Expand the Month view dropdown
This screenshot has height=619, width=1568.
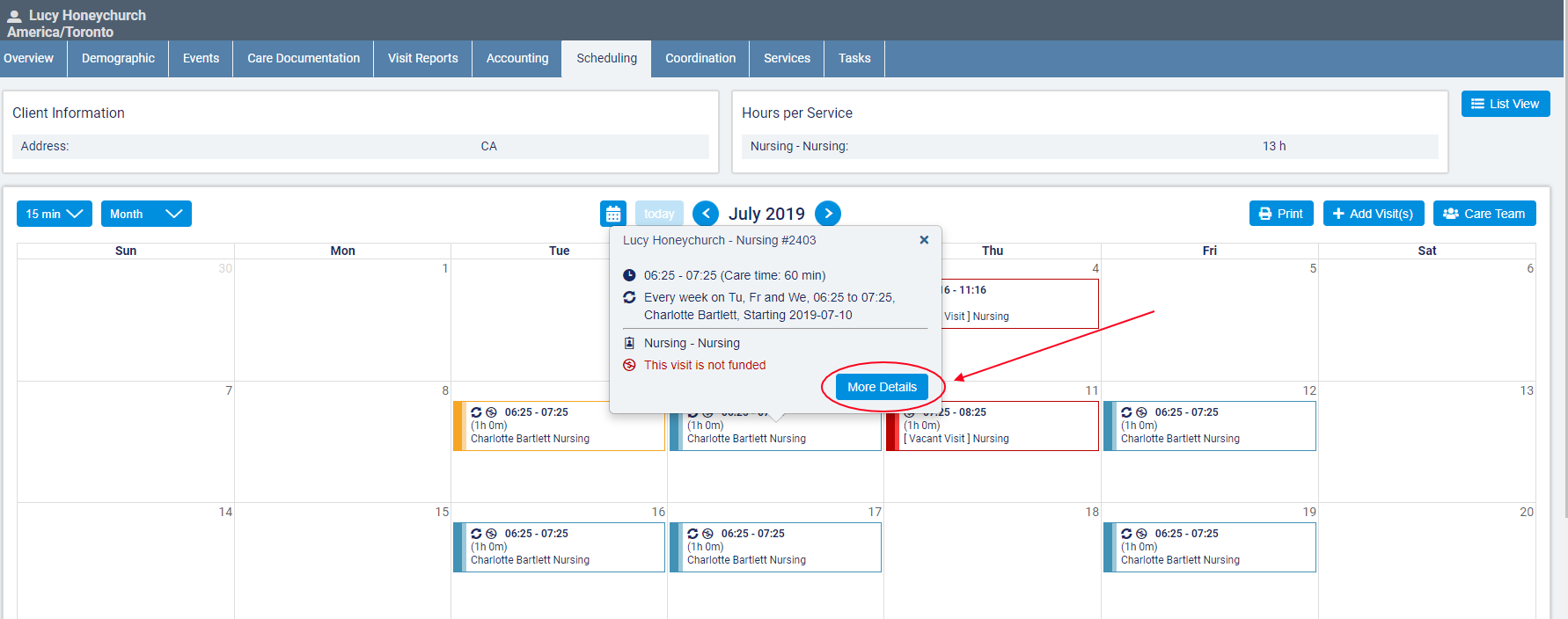click(x=145, y=214)
